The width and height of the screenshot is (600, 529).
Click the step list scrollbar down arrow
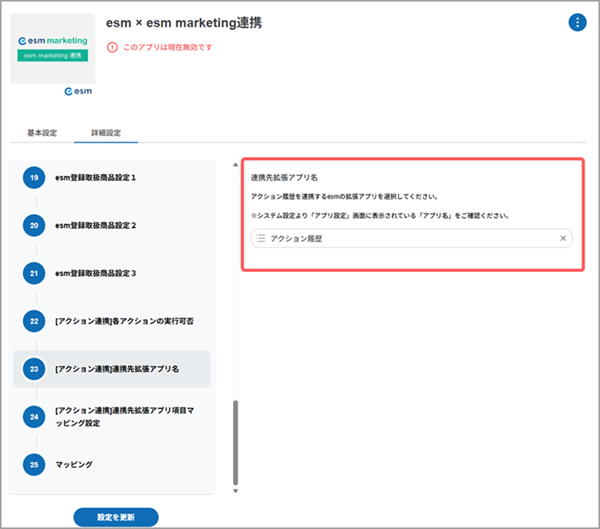236,490
